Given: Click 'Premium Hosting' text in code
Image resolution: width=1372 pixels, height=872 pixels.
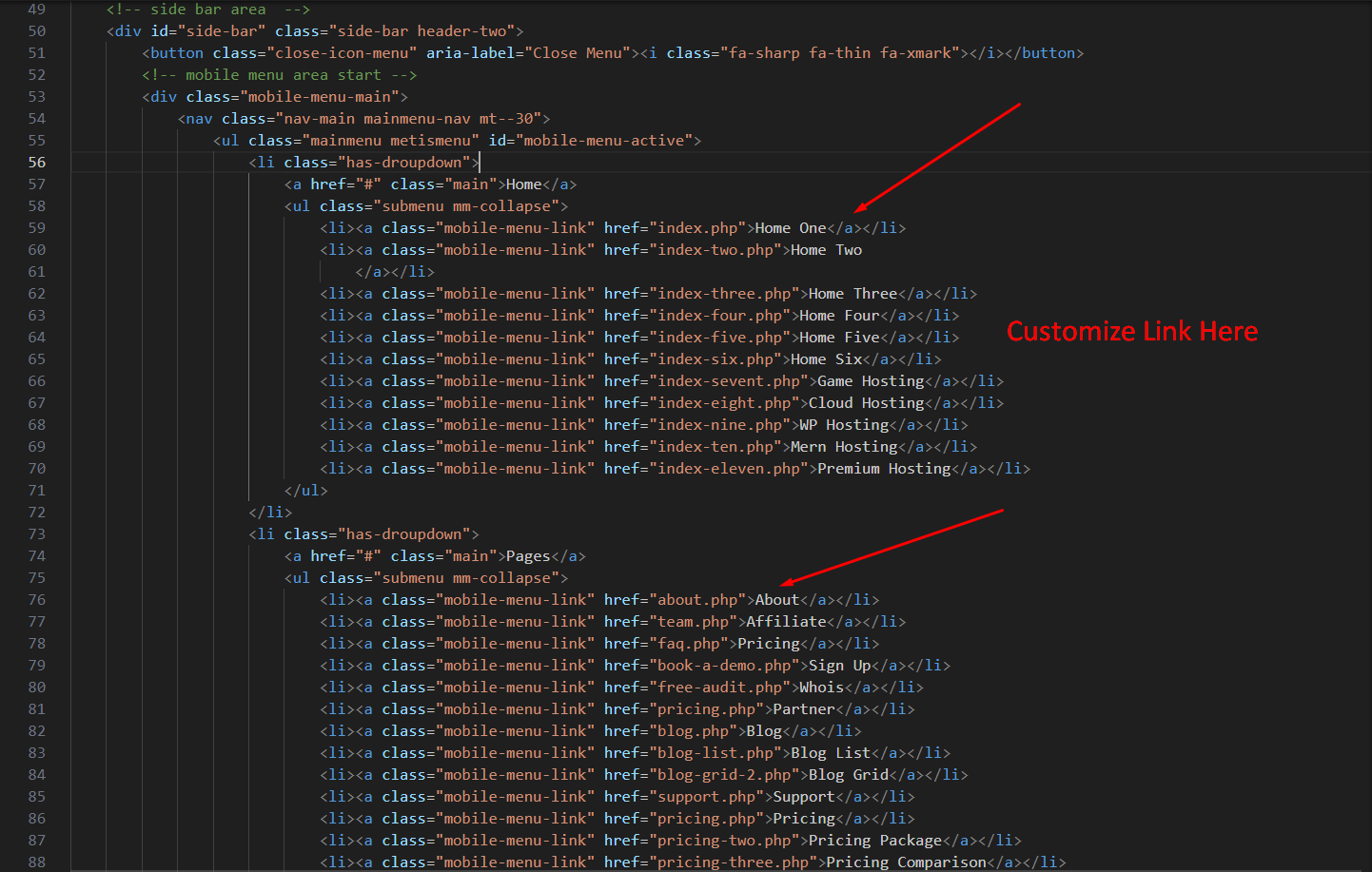Looking at the screenshot, I should pyautogui.click(x=884, y=469).
